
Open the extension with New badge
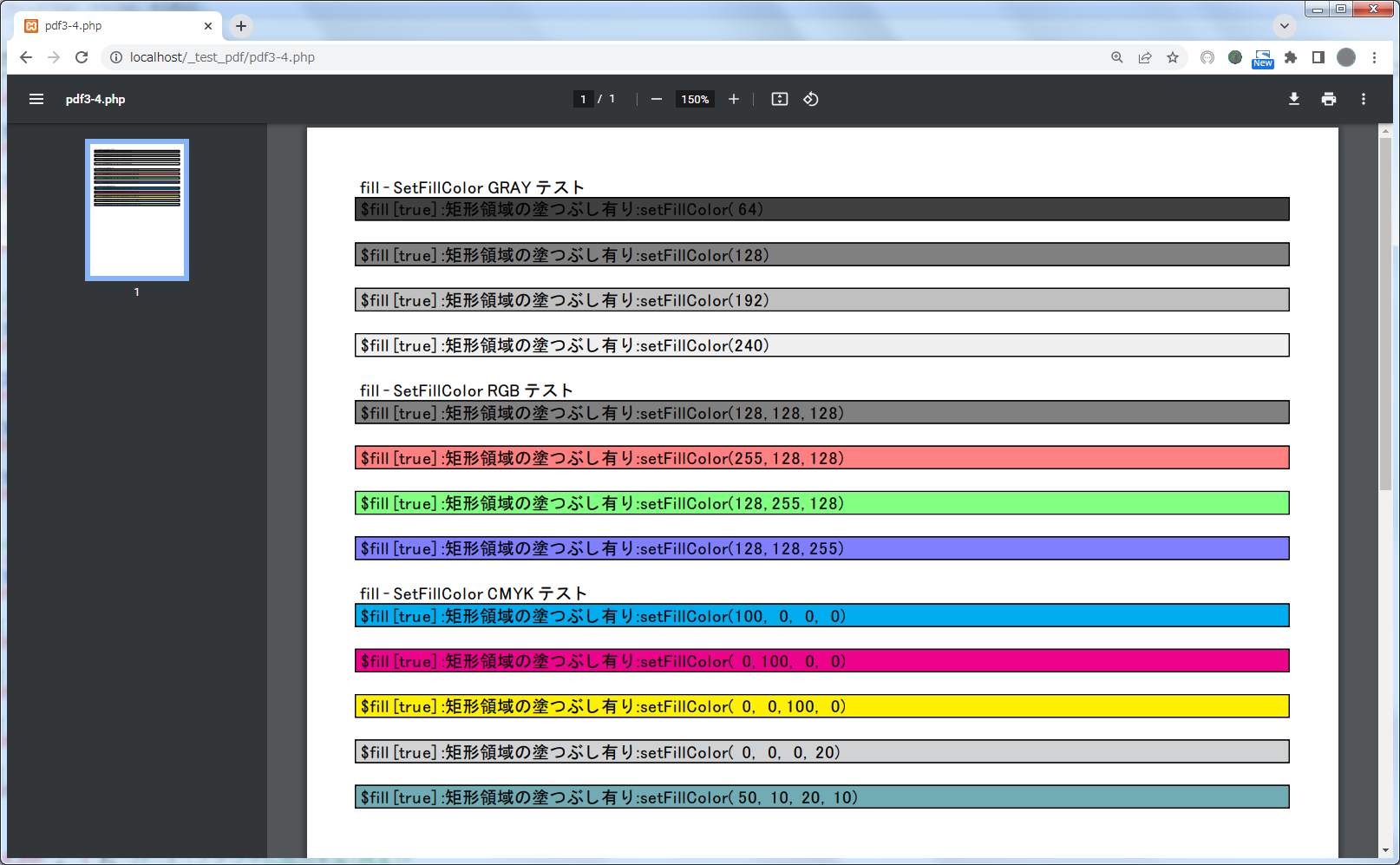point(1263,58)
